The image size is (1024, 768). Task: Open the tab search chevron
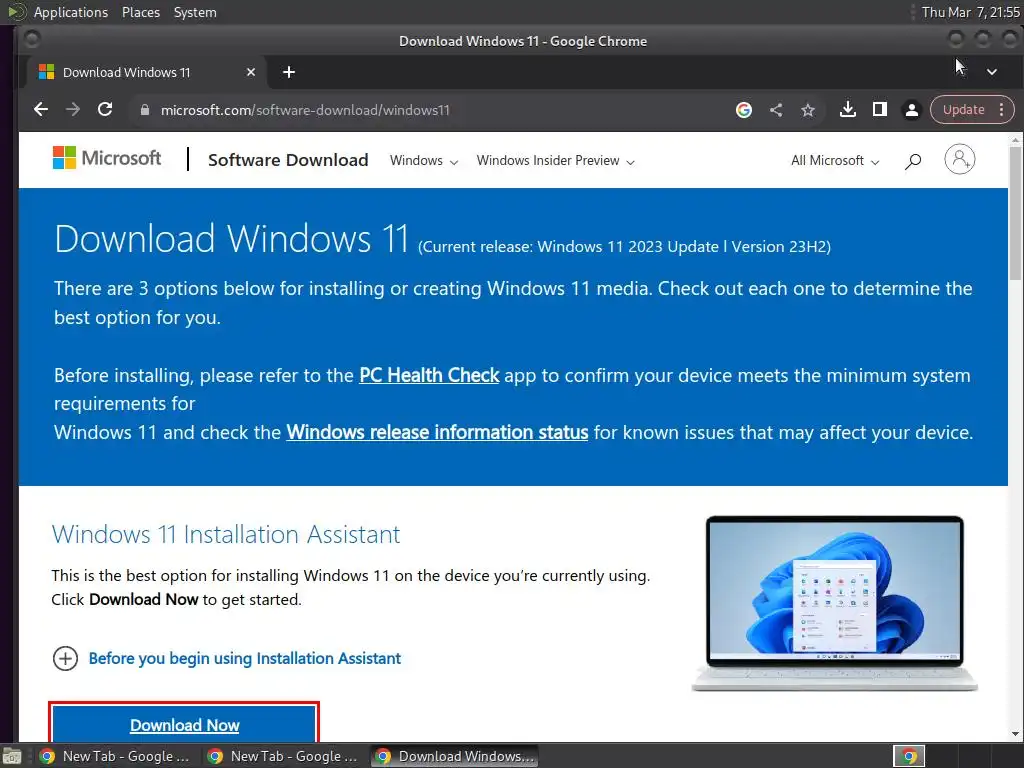tap(991, 72)
